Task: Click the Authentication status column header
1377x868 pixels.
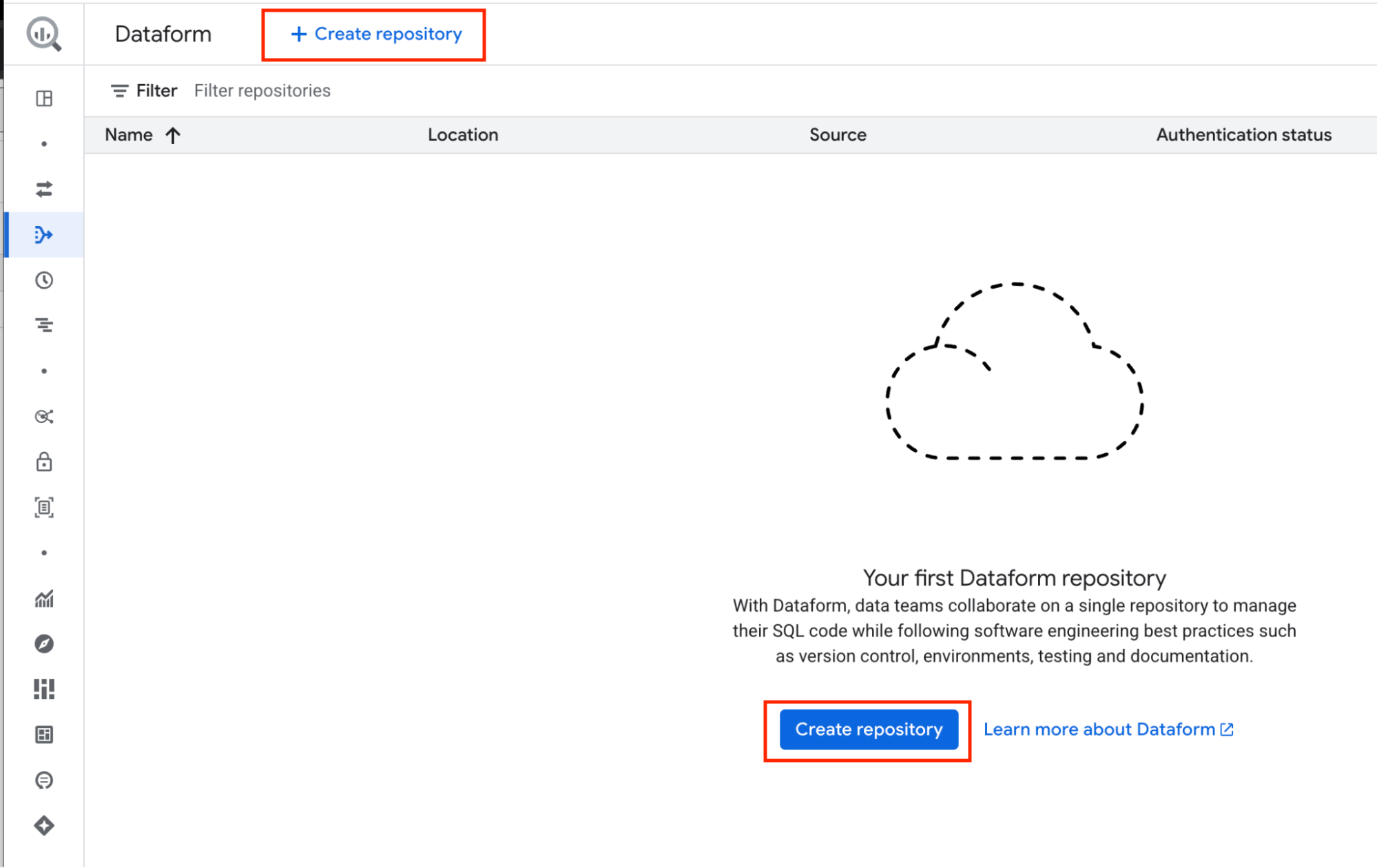Action: 1243,135
